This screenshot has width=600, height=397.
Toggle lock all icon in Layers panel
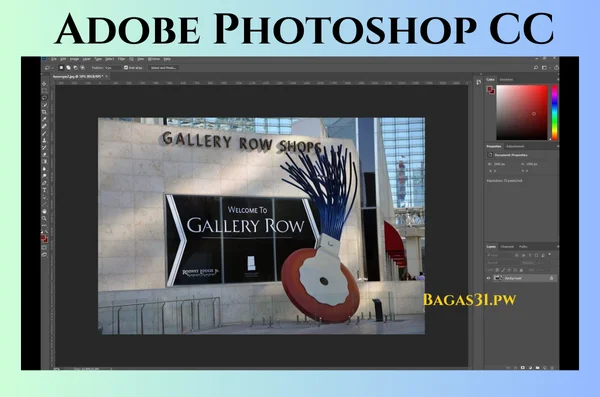[521, 270]
